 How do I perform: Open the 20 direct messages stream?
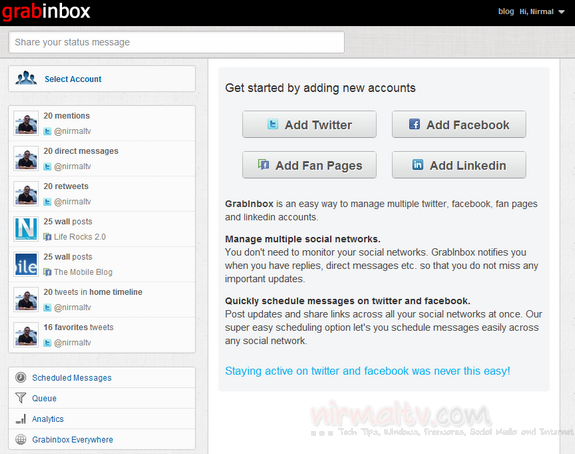(81, 151)
